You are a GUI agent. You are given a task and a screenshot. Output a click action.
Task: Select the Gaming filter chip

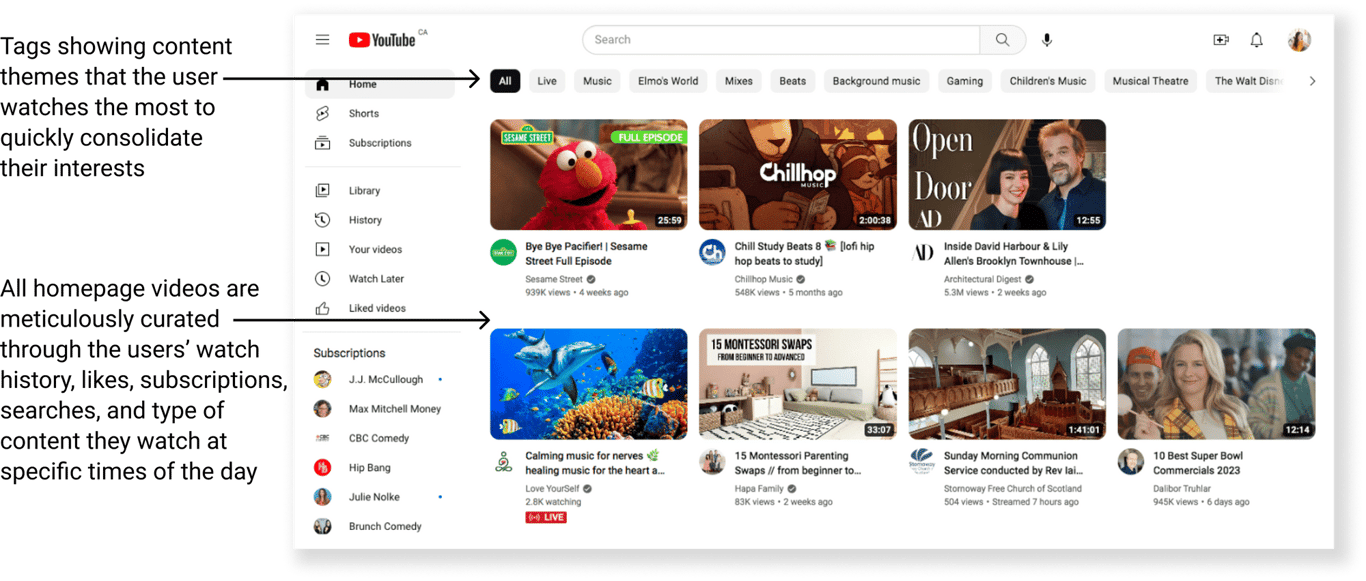click(965, 81)
